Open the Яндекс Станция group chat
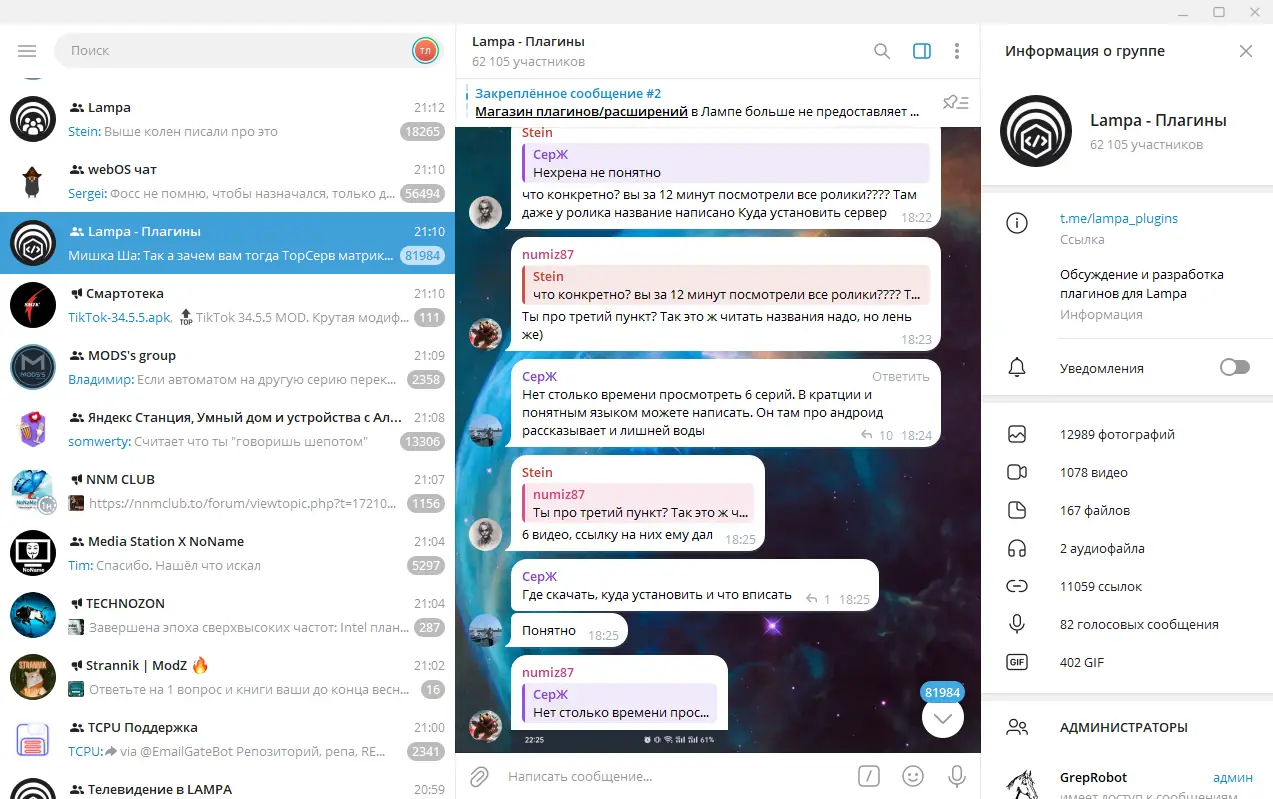The height and width of the screenshot is (799, 1273). [x=227, y=429]
